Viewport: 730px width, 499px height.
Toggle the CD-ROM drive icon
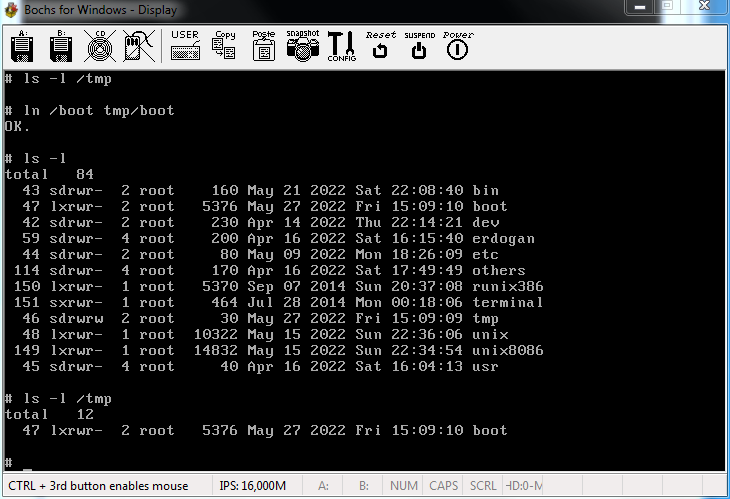[98, 46]
